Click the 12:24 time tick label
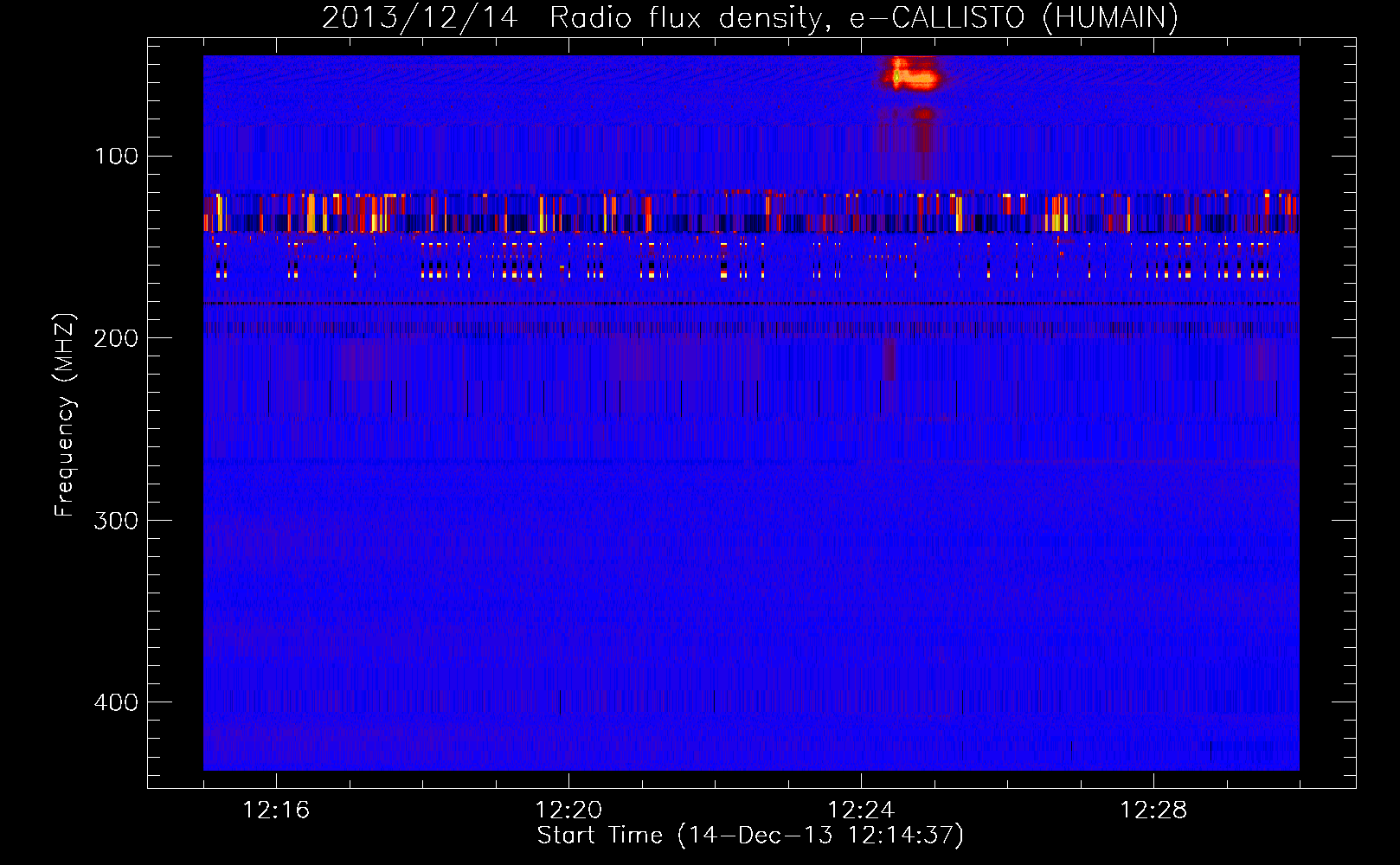The image size is (1400, 865). pos(861,811)
